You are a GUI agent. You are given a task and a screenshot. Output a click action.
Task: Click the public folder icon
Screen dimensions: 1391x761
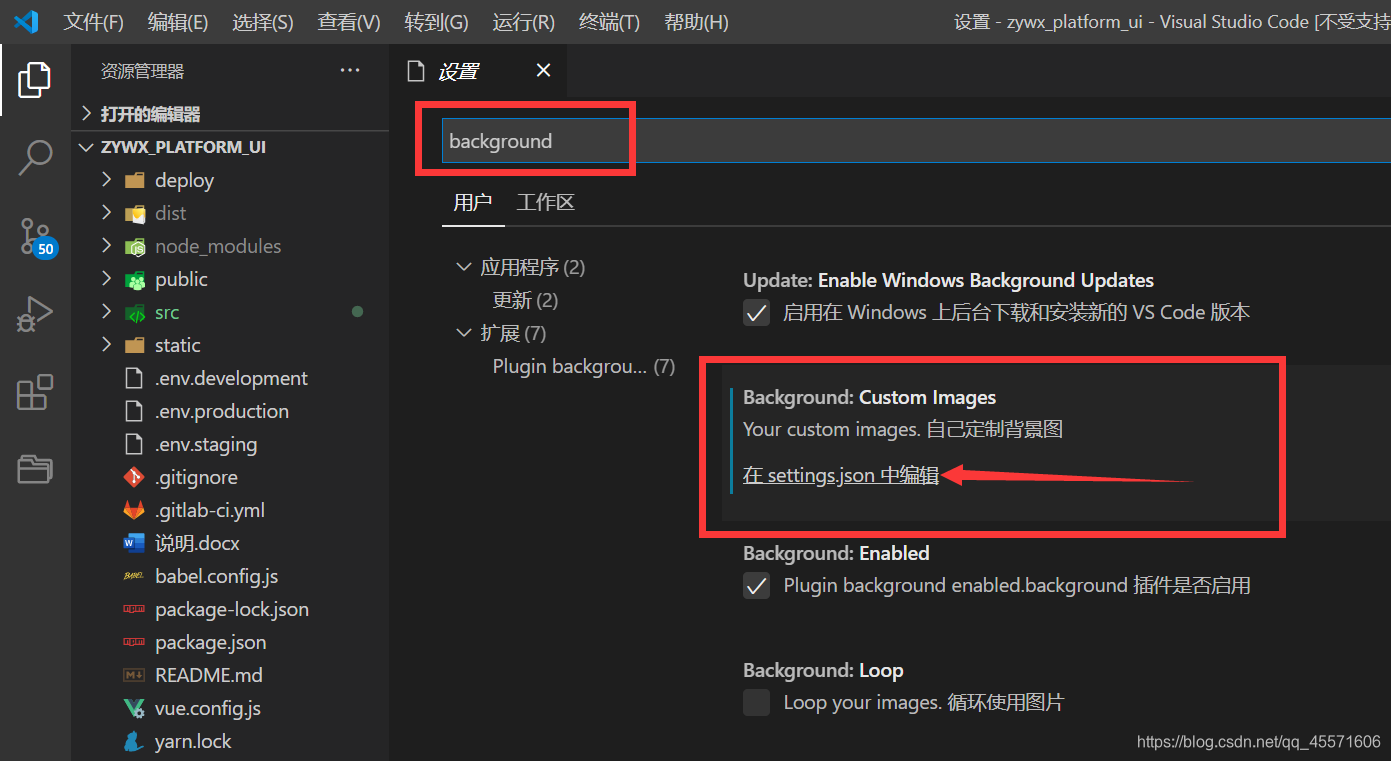134,280
